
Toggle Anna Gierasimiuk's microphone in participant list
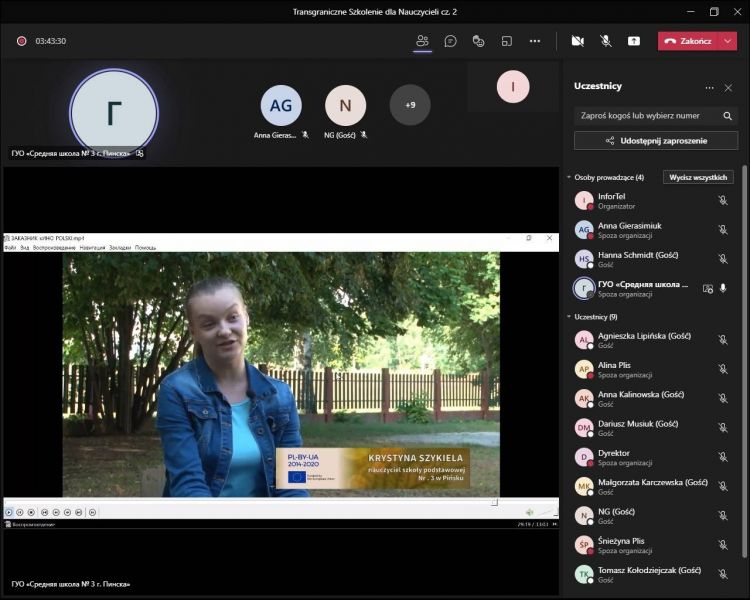click(x=722, y=230)
